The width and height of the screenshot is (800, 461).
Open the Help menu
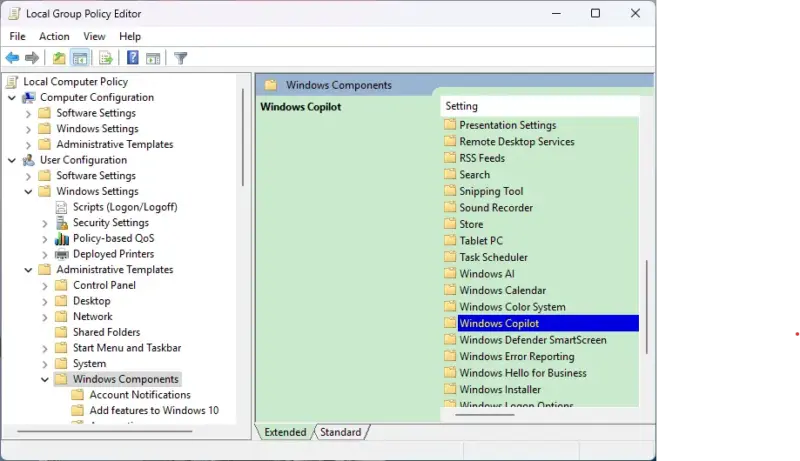(x=130, y=36)
